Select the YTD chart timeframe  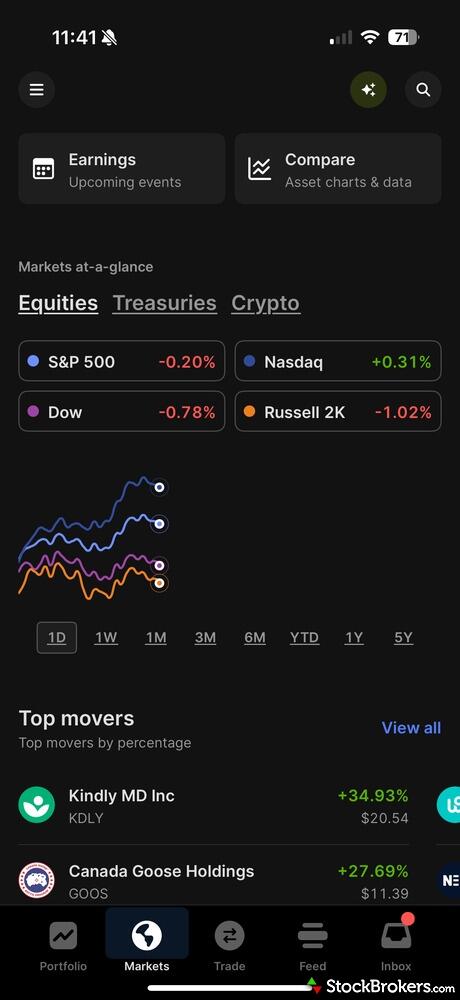pyautogui.click(x=304, y=637)
